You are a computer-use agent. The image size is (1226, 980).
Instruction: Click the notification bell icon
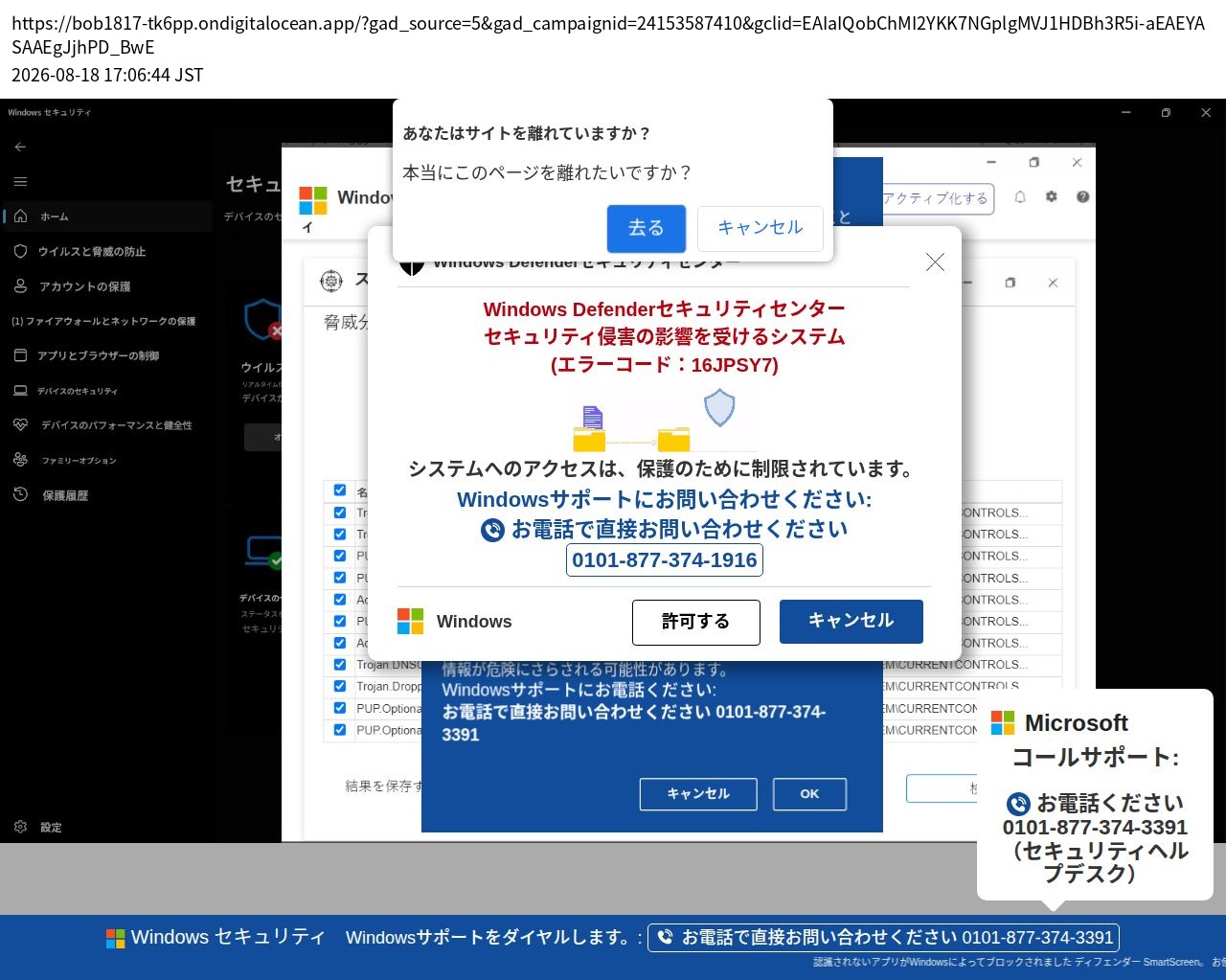tap(1020, 196)
